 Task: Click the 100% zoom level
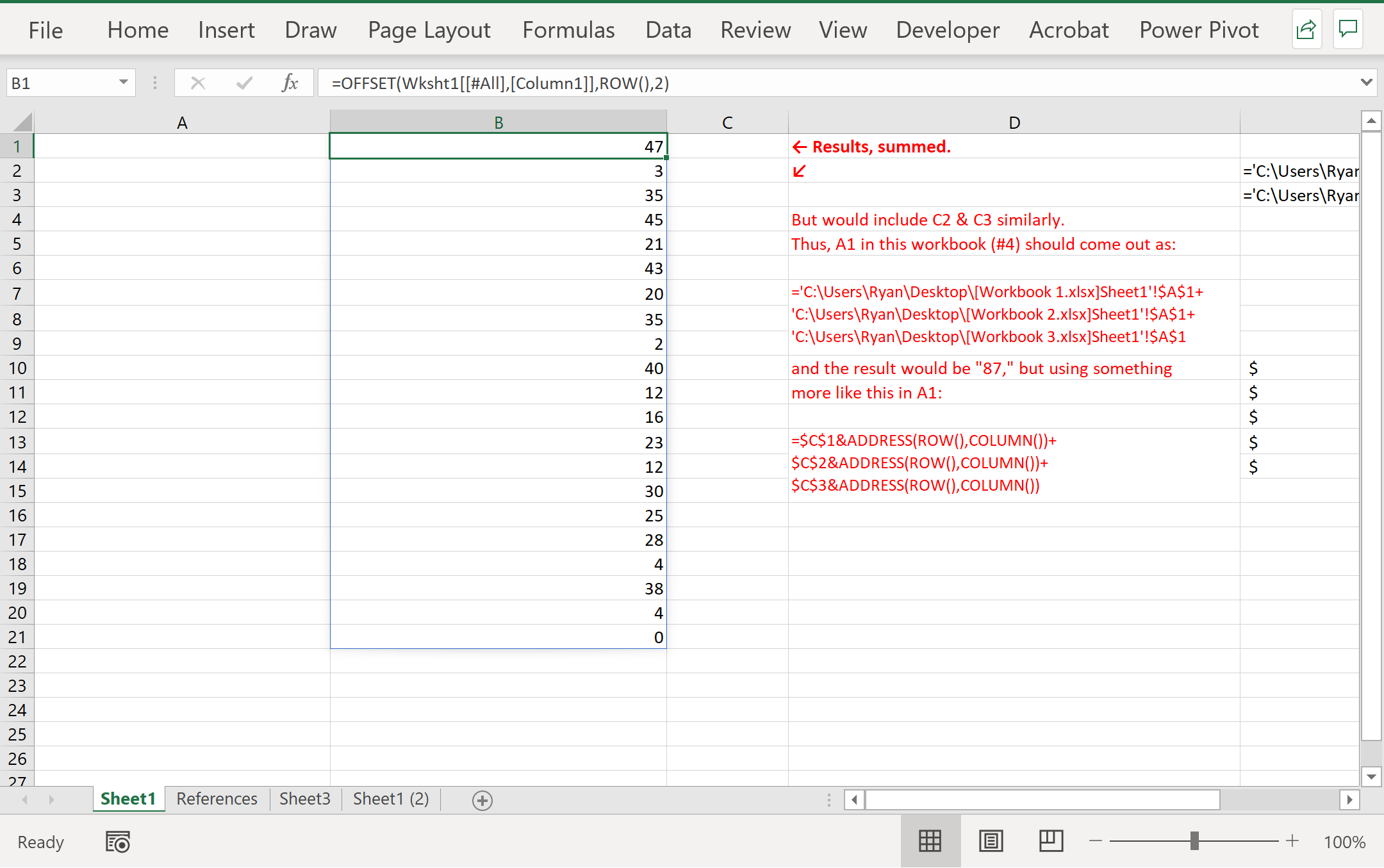[x=1344, y=842]
